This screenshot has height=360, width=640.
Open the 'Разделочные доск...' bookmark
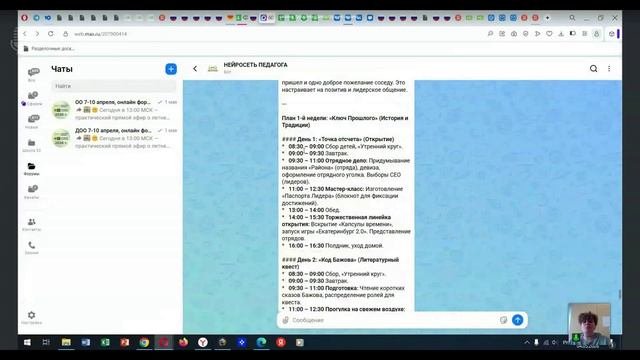(x=49, y=49)
